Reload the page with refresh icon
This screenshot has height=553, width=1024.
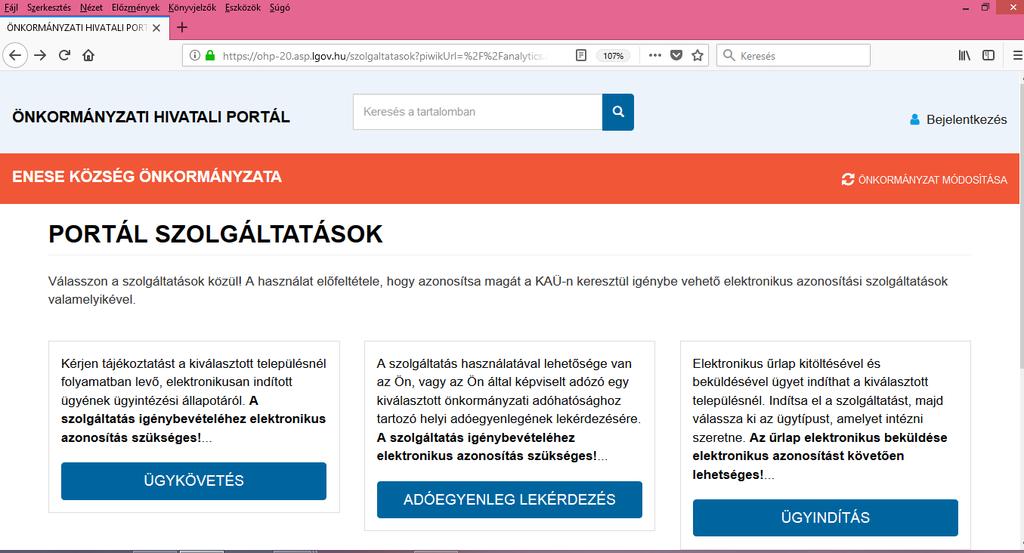(x=64, y=55)
